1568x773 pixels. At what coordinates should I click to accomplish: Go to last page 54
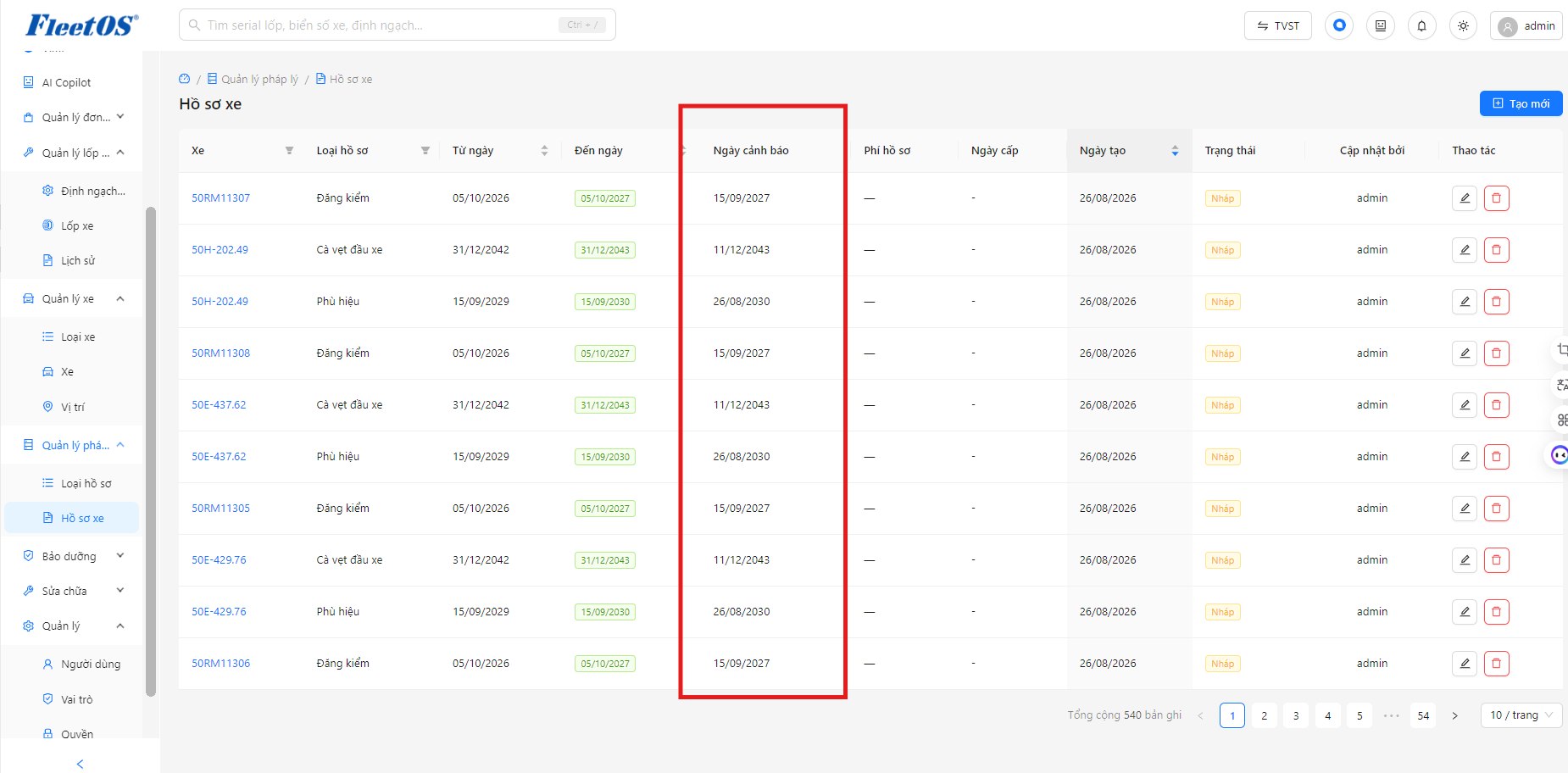[1423, 715]
